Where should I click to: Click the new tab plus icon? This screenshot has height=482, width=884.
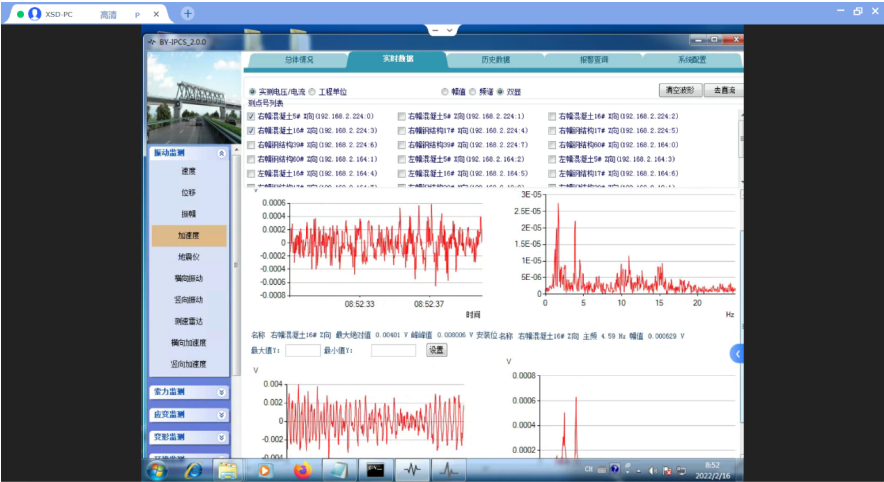[187, 13]
